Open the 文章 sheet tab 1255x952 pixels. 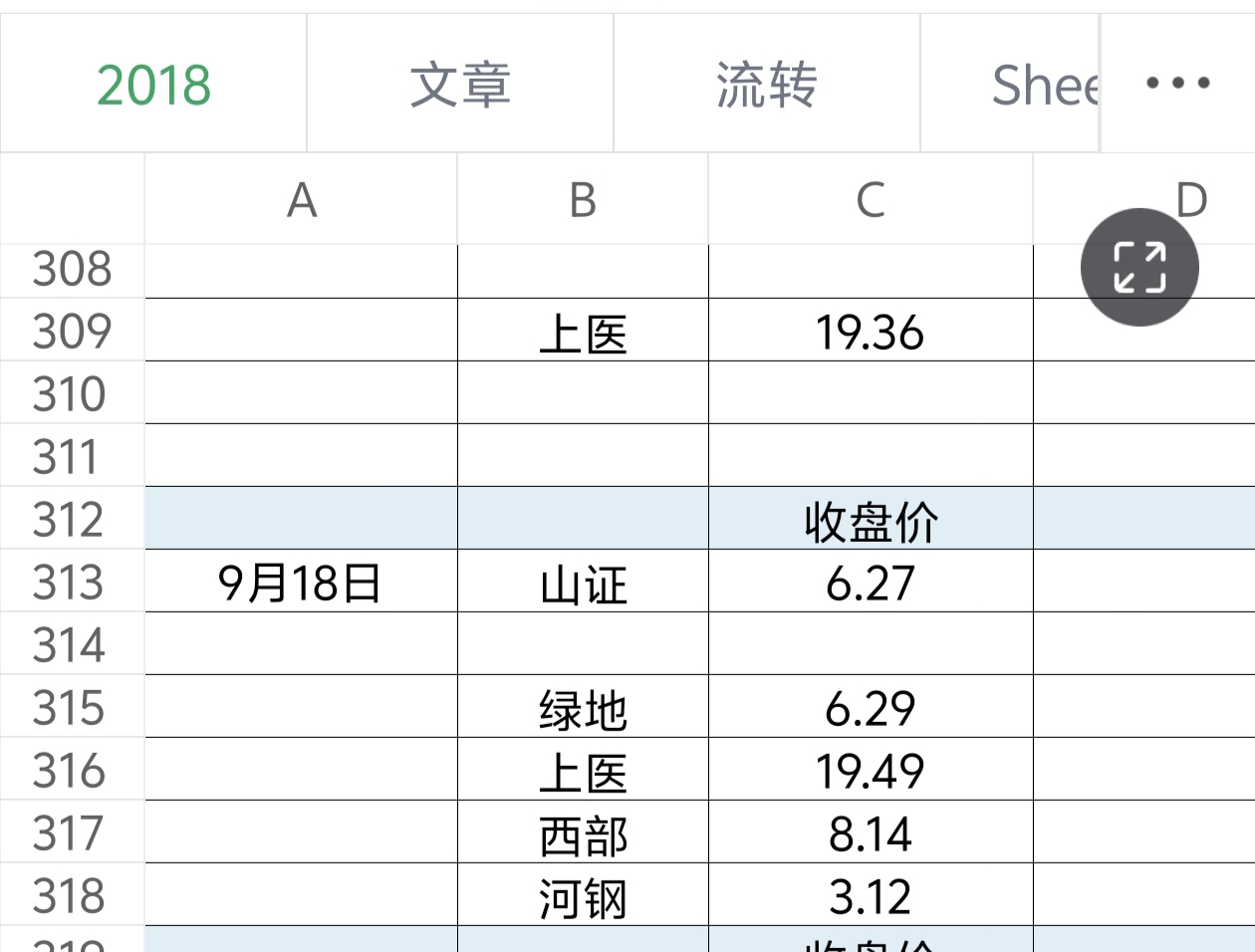coord(460,84)
